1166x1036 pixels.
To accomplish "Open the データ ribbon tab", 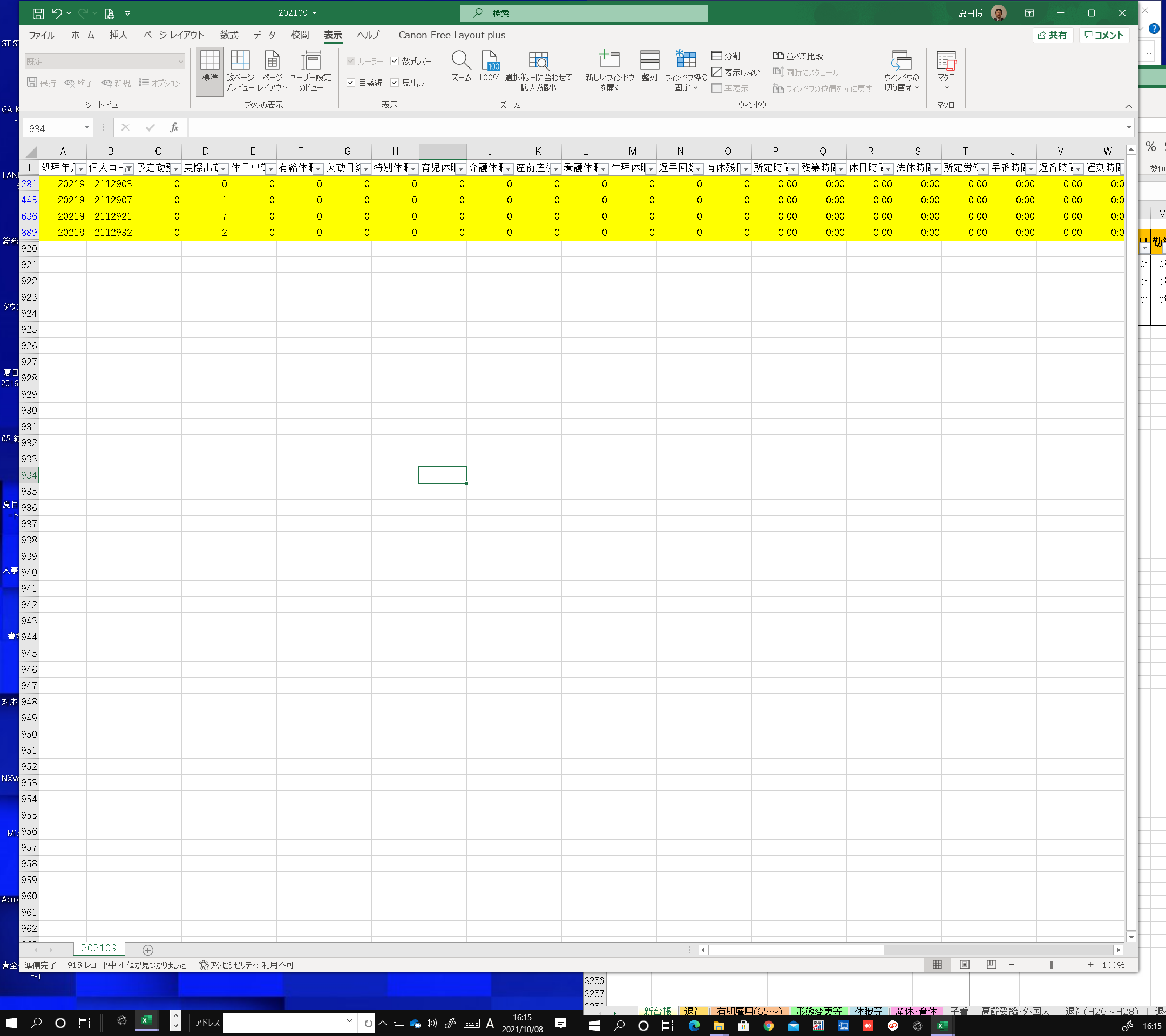I will [x=264, y=35].
